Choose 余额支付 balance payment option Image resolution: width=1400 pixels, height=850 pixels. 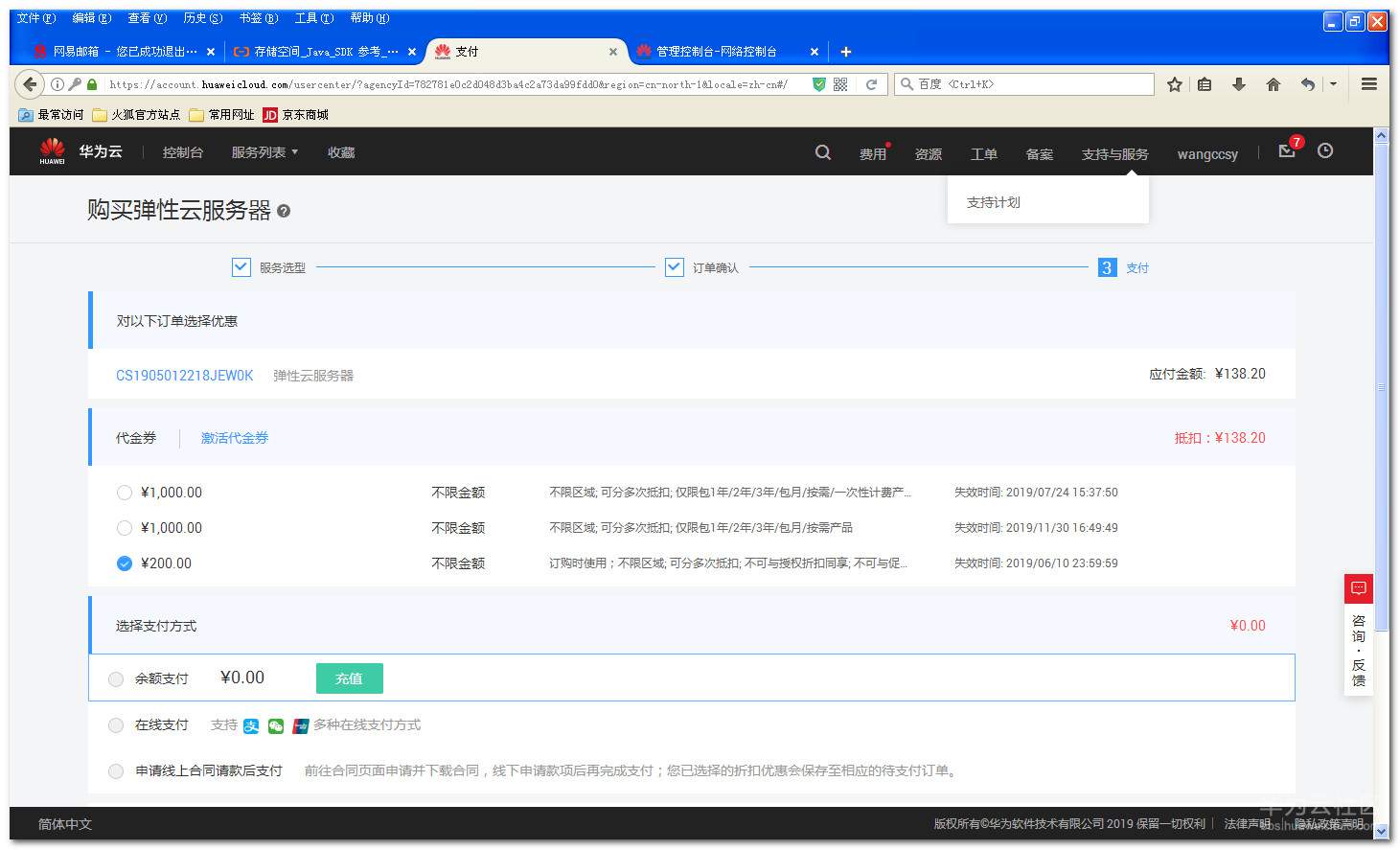click(116, 678)
